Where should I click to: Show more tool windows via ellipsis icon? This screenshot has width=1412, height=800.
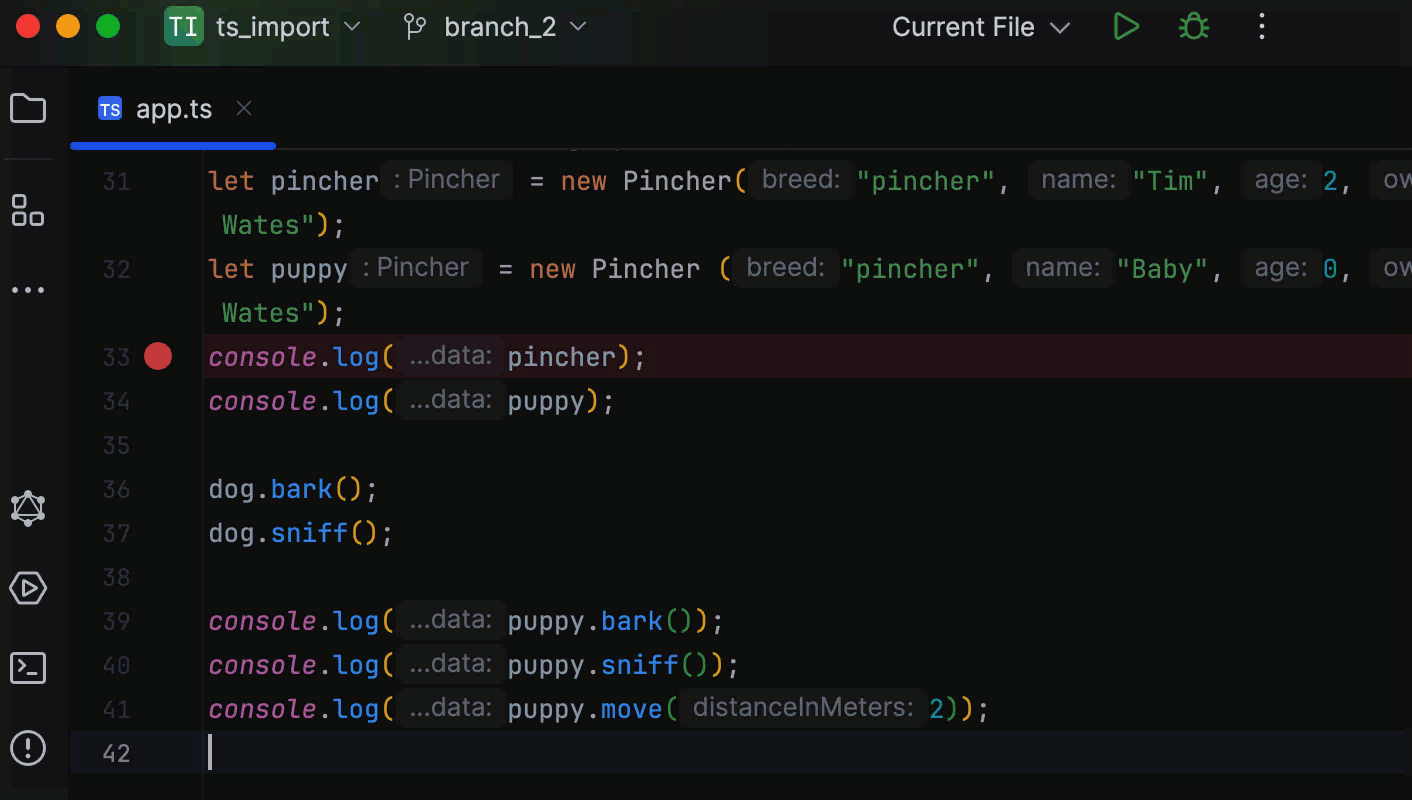pos(28,290)
